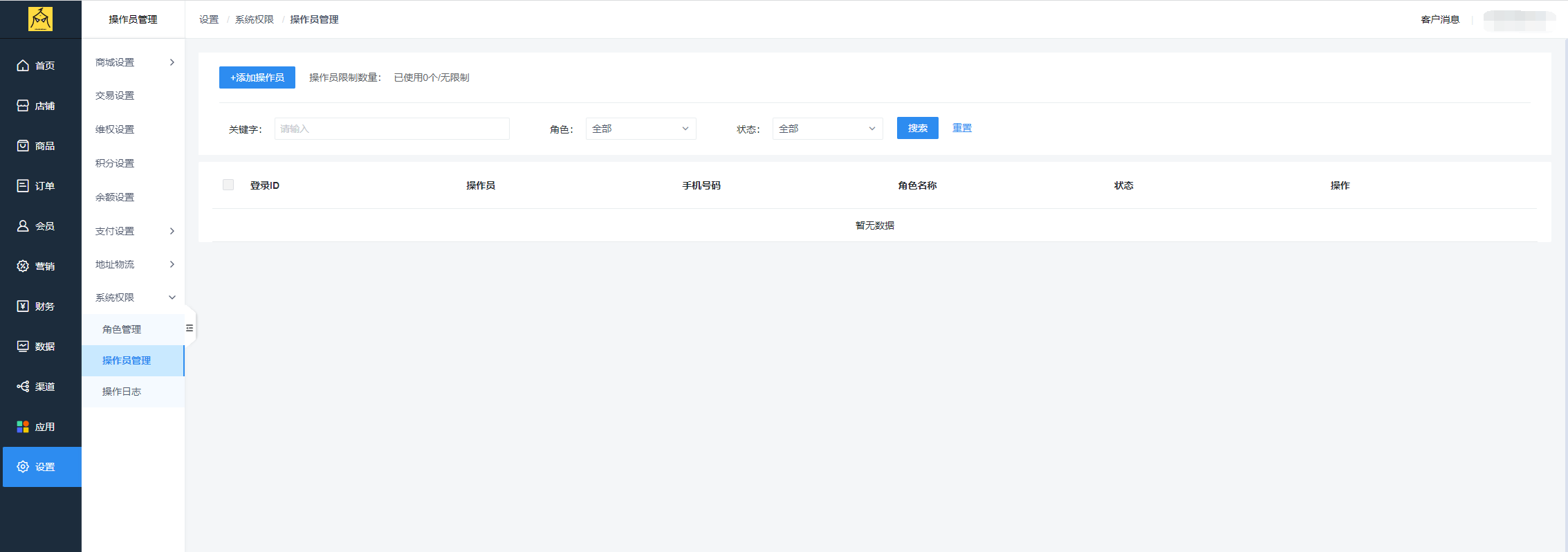The image size is (1568, 552).
Task: Focus the 关键字 input field
Action: [391, 129]
